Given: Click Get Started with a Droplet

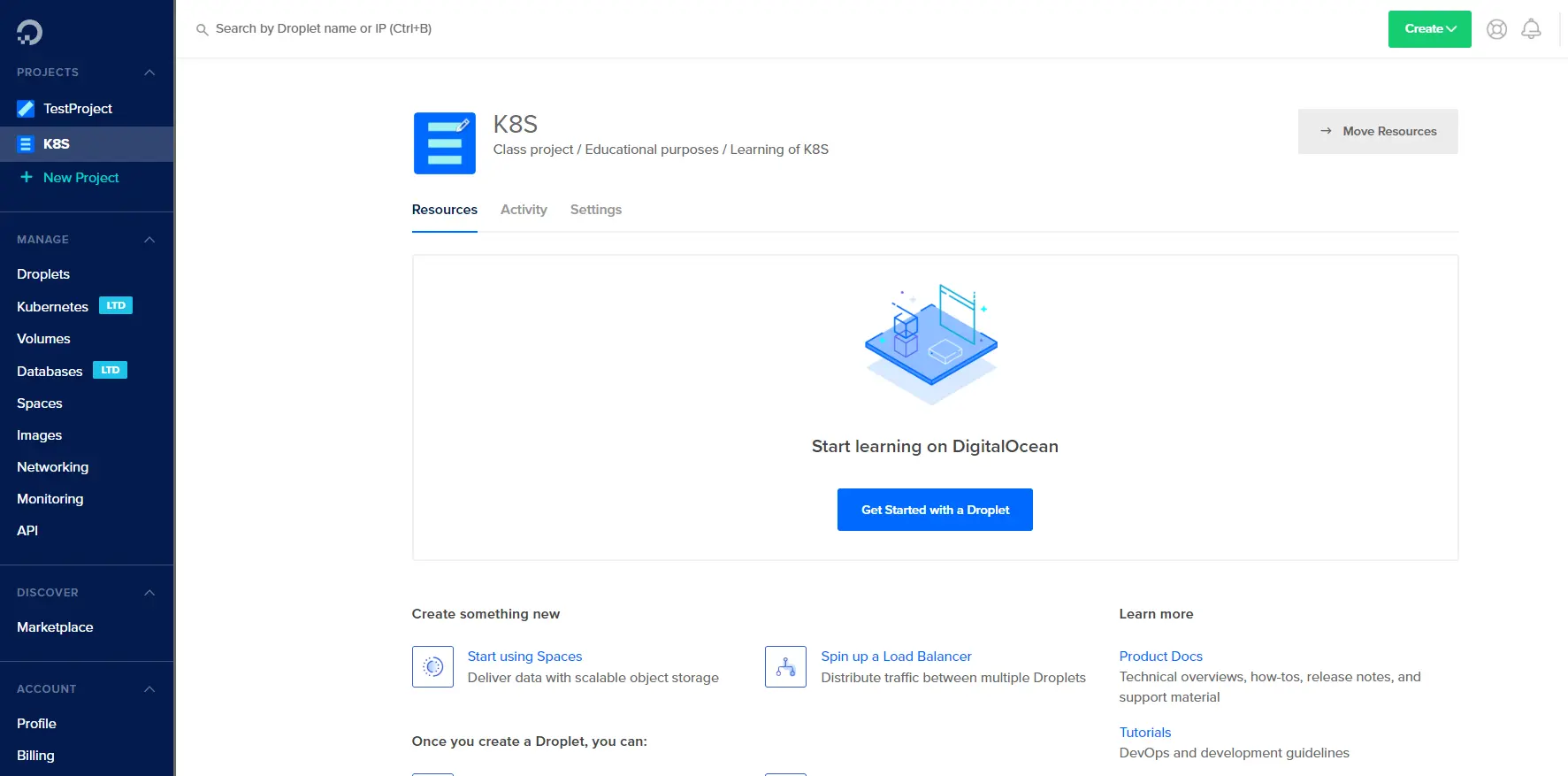Looking at the screenshot, I should 935,510.
